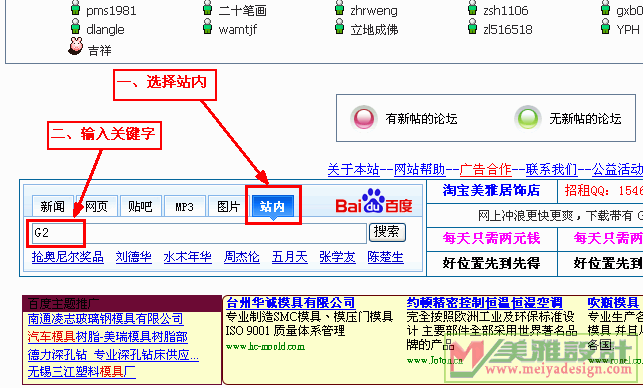Click the rabbit avatar next to 吉祥
This screenshot has height=388, width=643.
click(75, 46)
